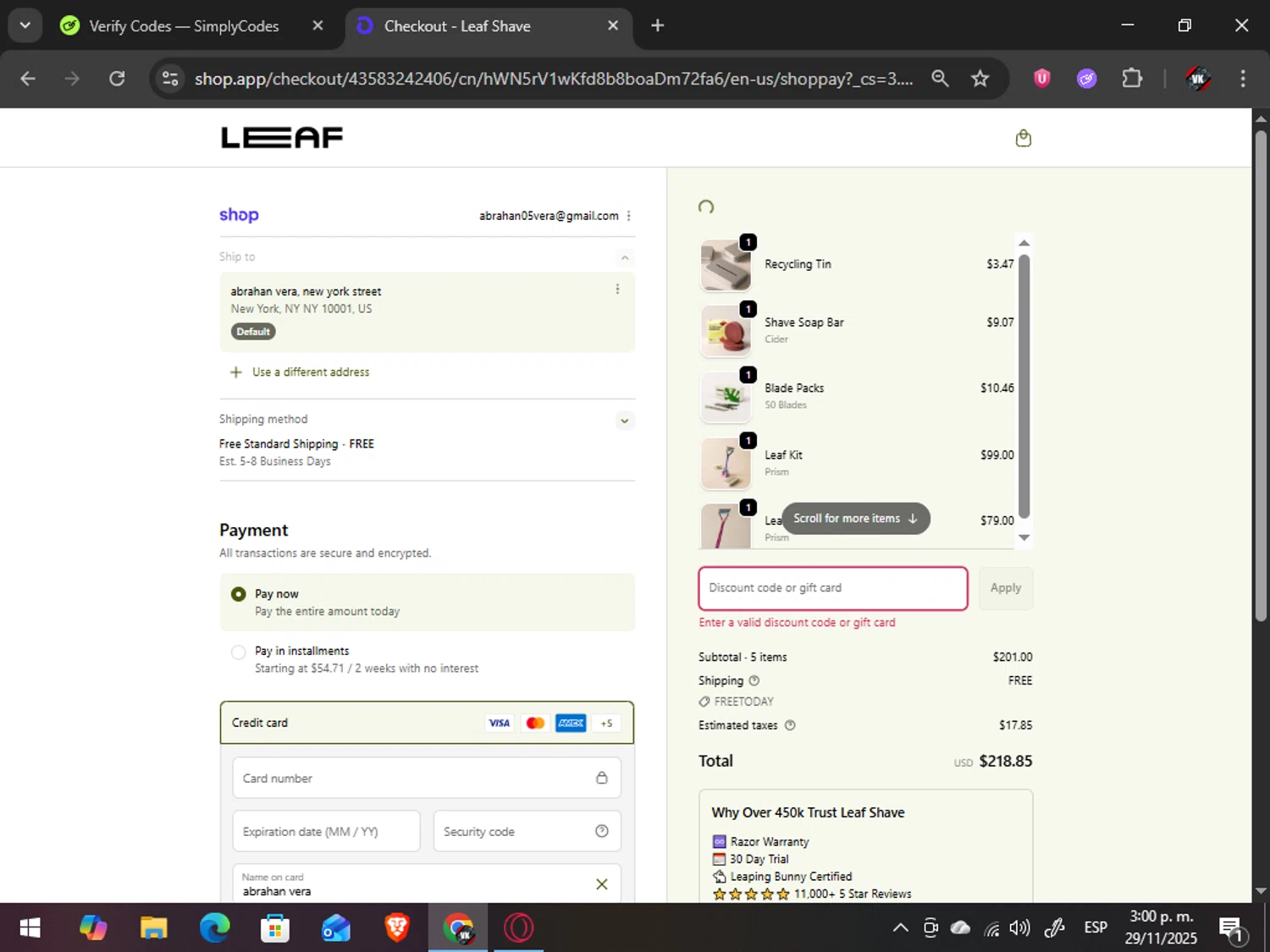Click the Leaf logo in header
1270x952 pixels.
pyautogui.click(x=282, y=138)
